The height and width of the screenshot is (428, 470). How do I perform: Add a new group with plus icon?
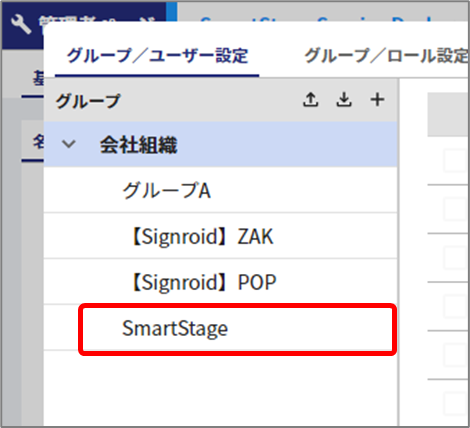click(377, 100)
